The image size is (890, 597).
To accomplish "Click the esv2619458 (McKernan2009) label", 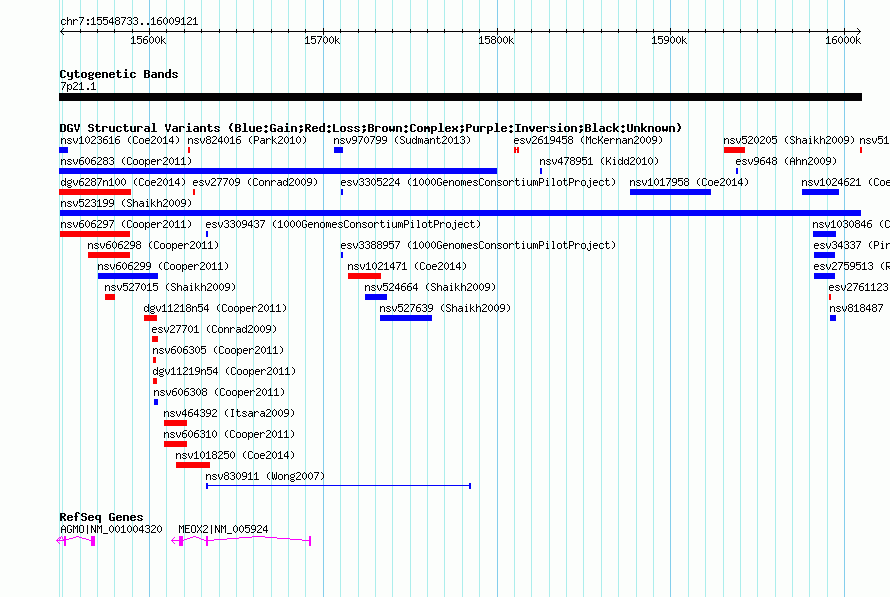I will click(588, 140).
